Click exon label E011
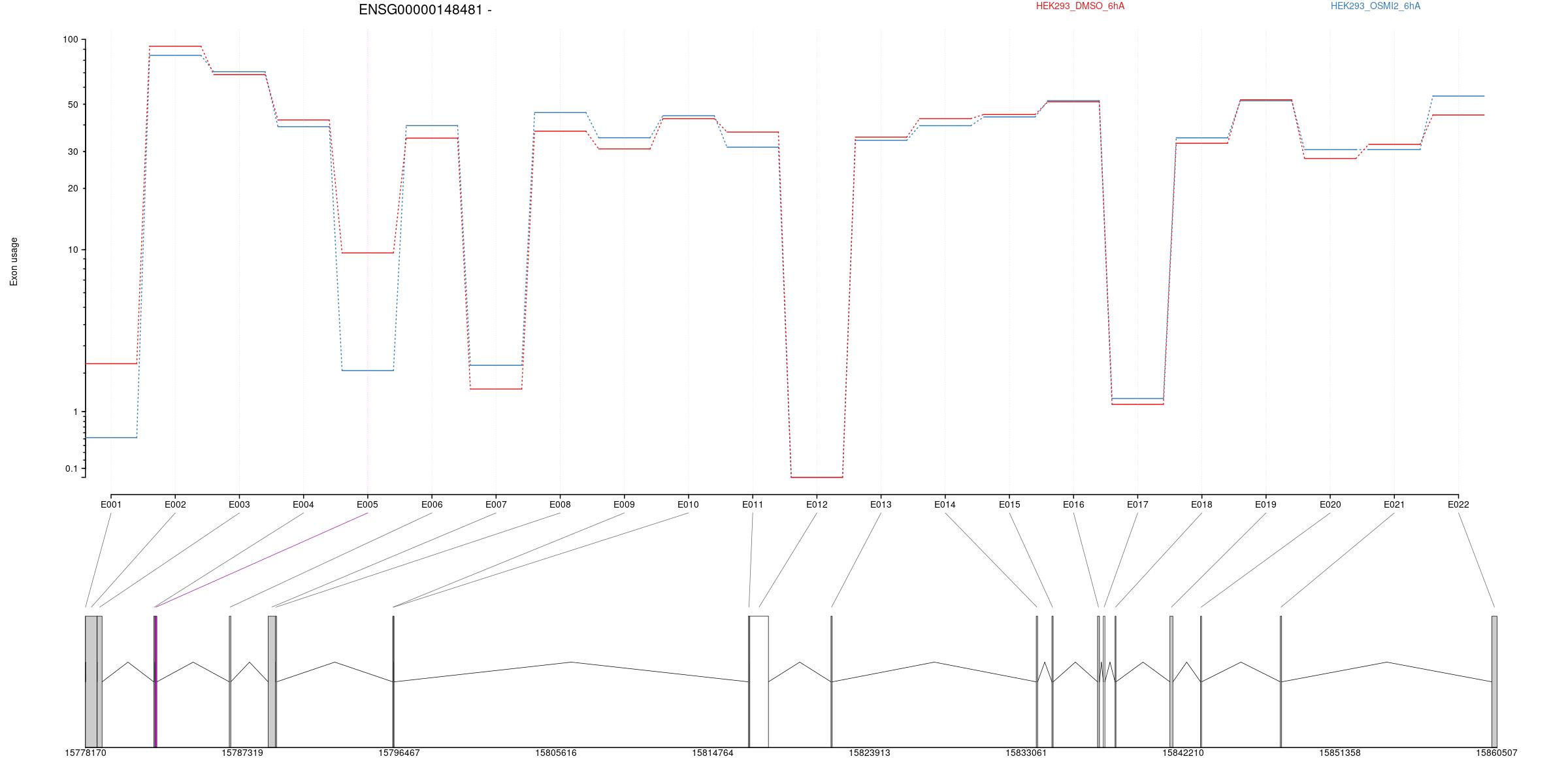The width and height of the screenshot is (1568, 784). pyautogui.click(x=753, y=504)
